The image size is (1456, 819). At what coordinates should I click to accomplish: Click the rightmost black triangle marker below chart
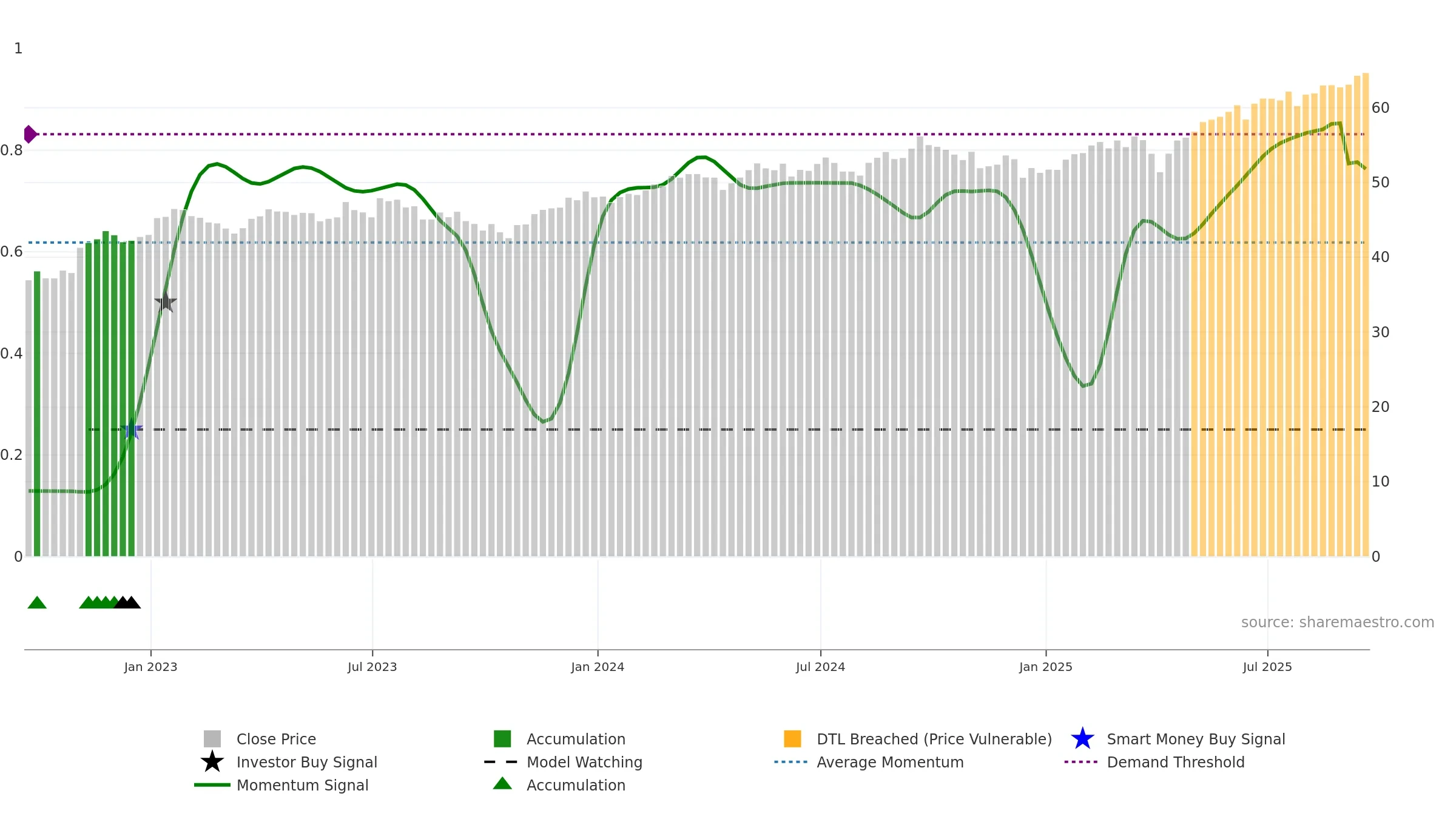point(132,602)
